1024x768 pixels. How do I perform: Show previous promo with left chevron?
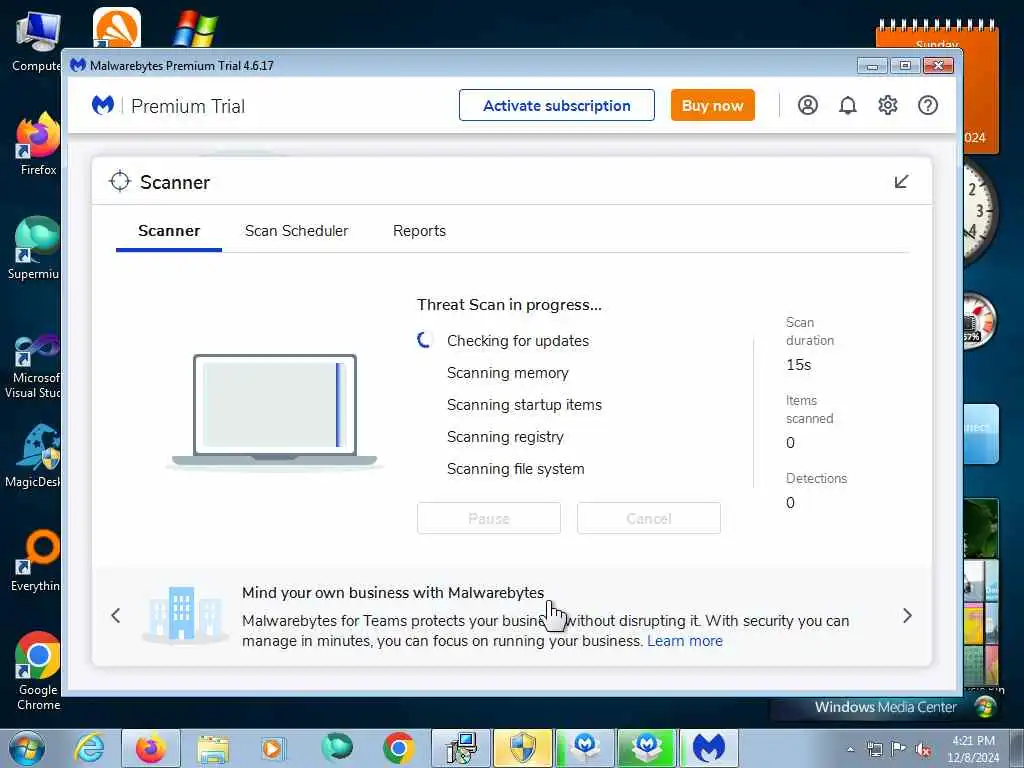point(116,615)
